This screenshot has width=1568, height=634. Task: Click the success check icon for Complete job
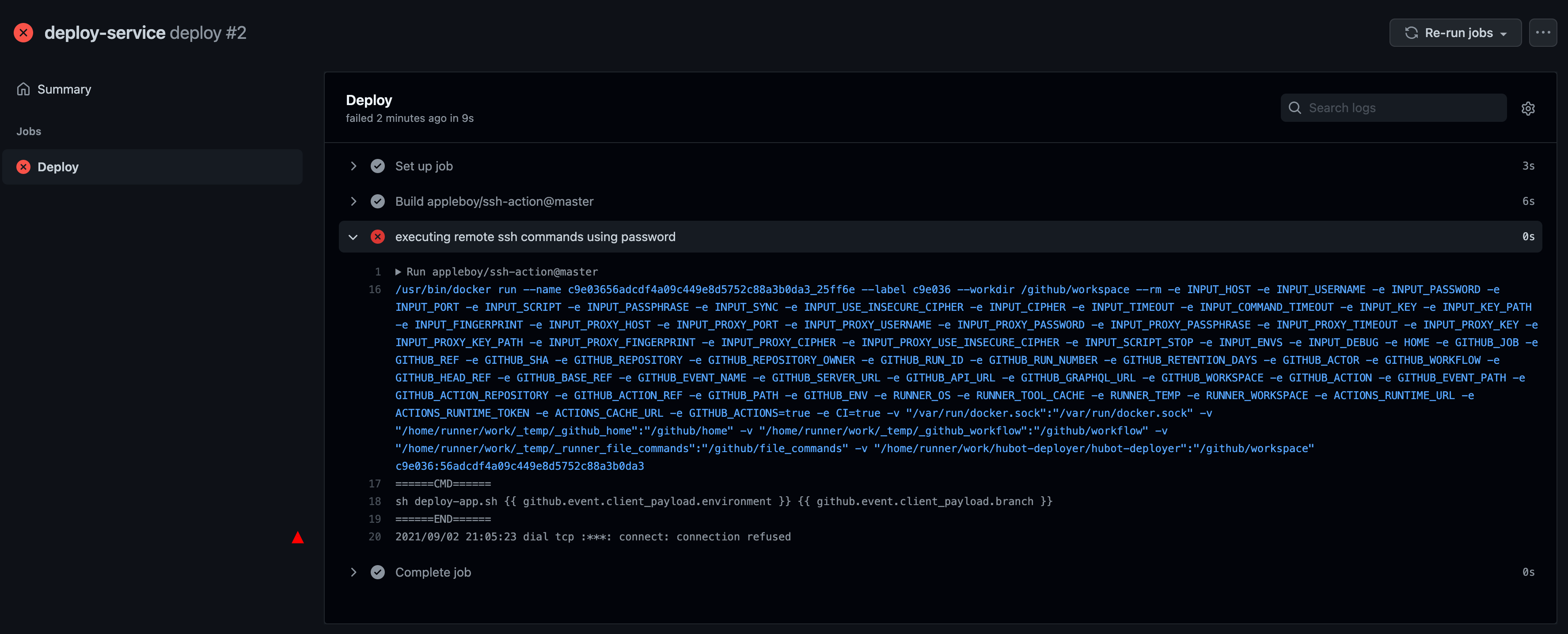coord(377,572)
